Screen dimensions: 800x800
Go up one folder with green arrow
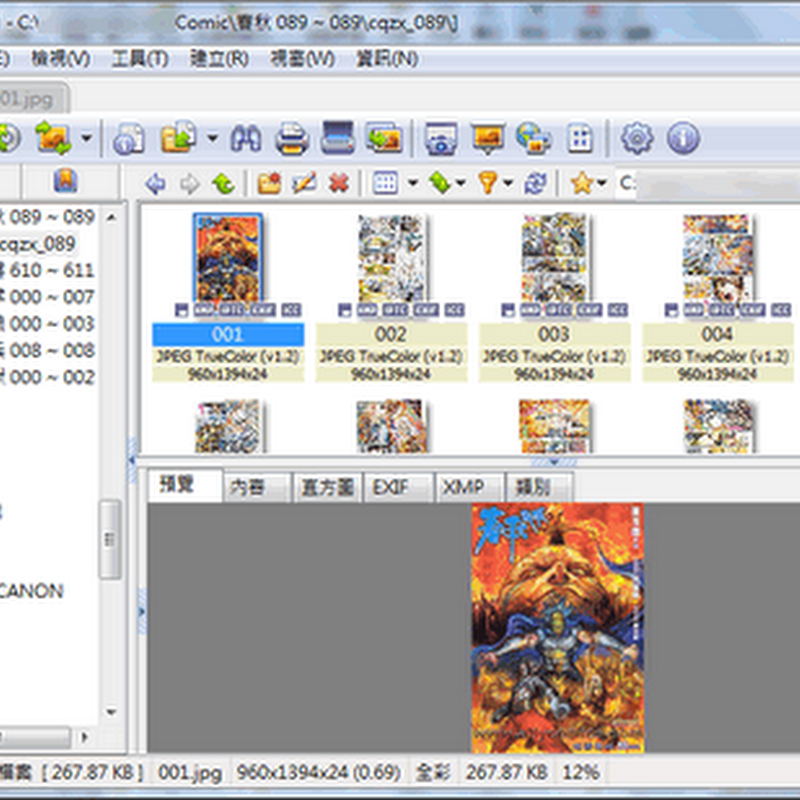tap(223, 183)
